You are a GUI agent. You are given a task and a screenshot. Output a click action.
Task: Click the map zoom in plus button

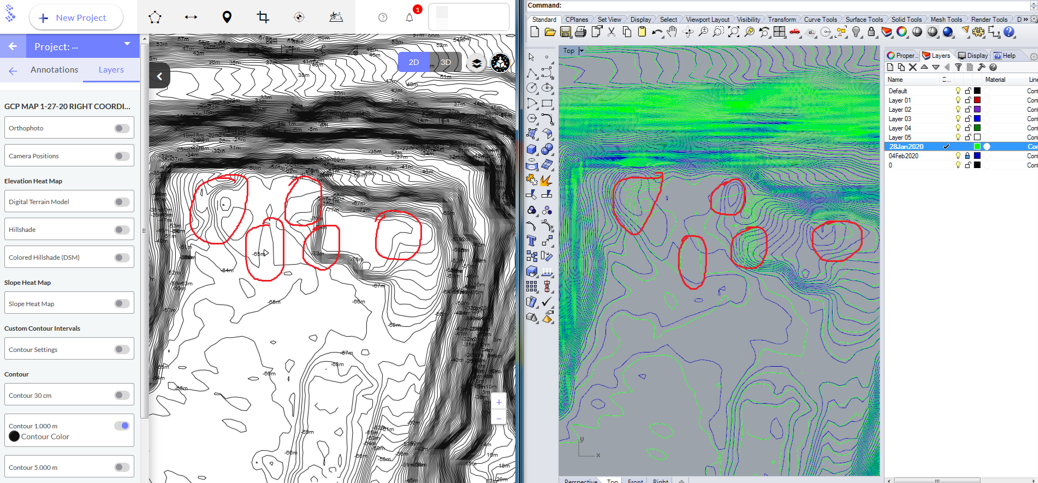coord(498,402)
